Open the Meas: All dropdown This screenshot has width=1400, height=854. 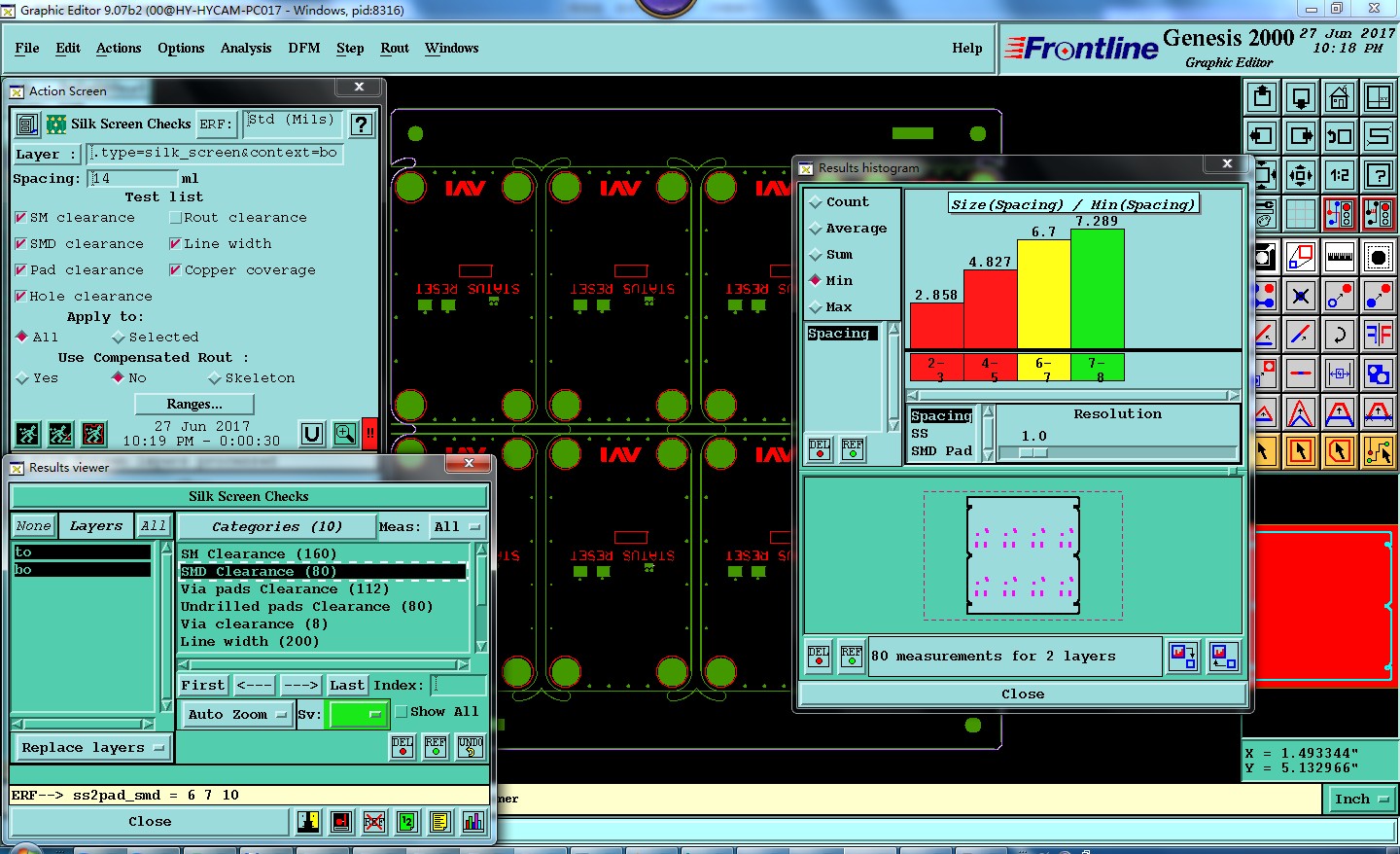click(x=458, y=526)
